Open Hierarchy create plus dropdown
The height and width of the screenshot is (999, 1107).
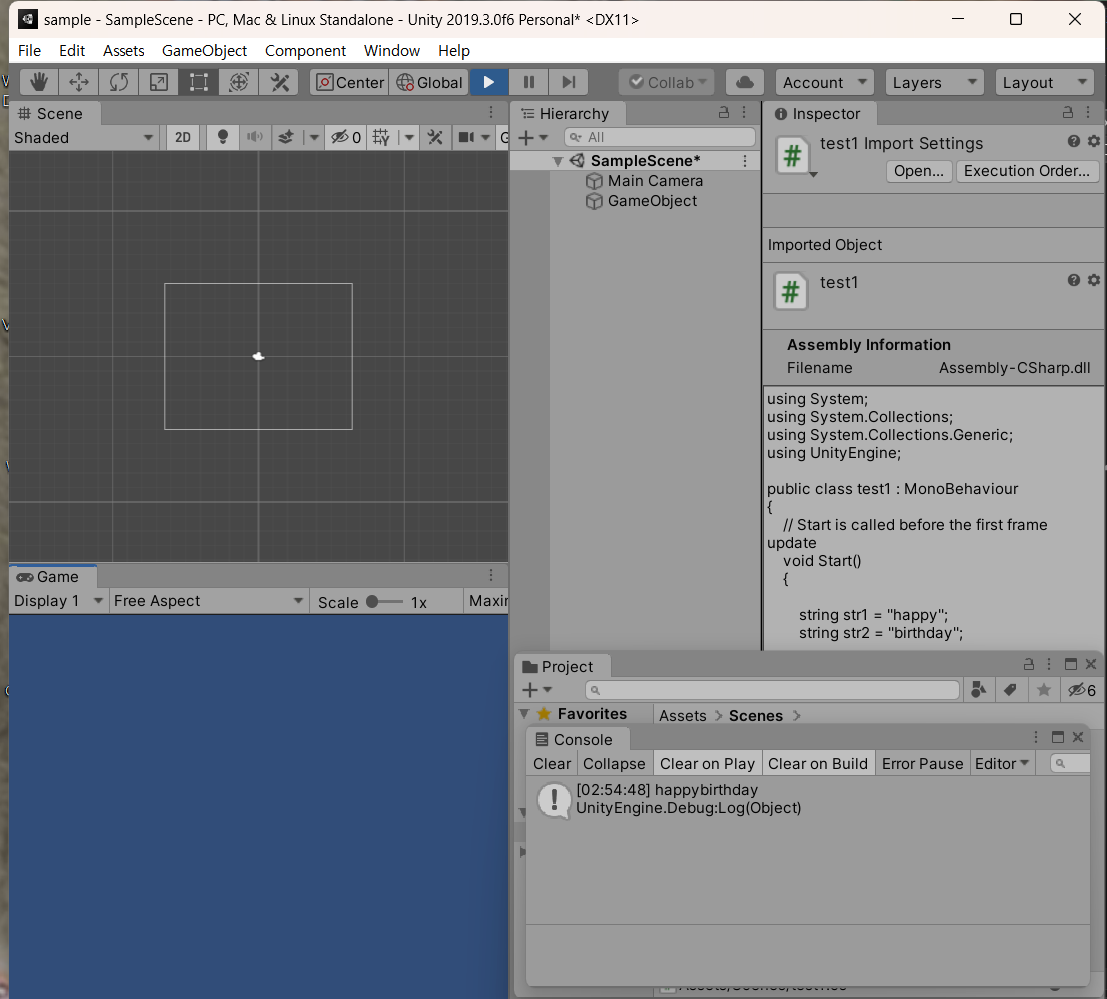tap(533, 137)
